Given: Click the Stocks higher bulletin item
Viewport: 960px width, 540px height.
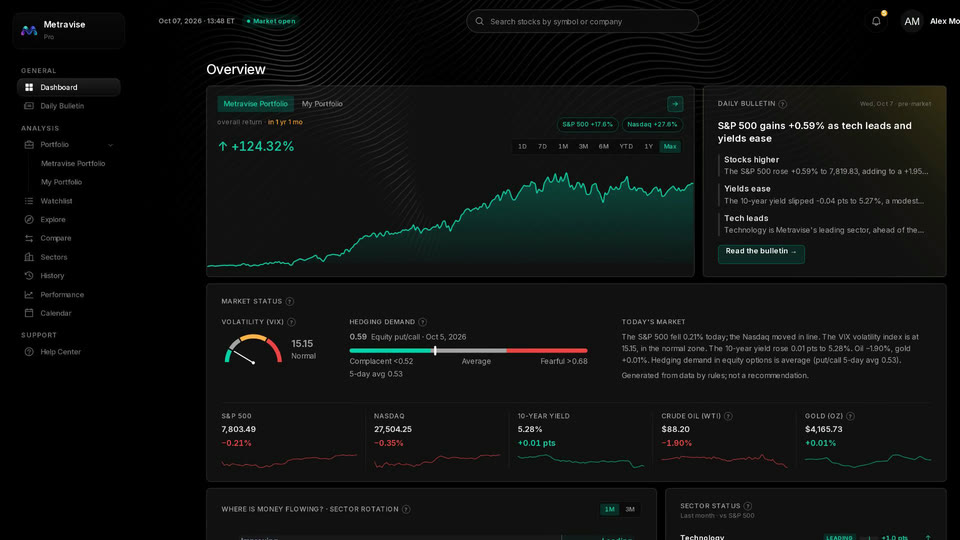Looking at the screenshot, I should click(x=826, y=165).
